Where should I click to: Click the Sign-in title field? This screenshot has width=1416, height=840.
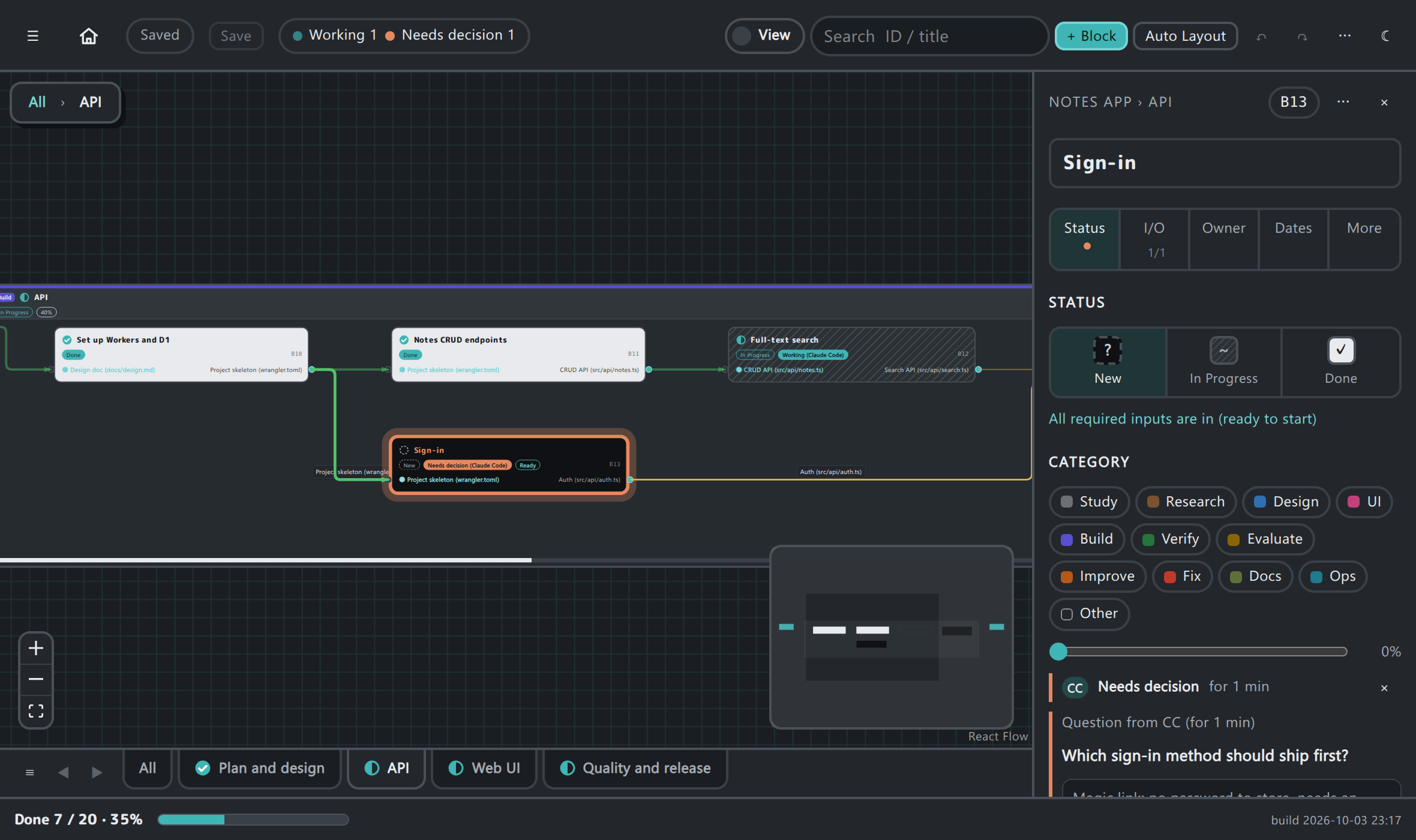(x=1225, y=163)
